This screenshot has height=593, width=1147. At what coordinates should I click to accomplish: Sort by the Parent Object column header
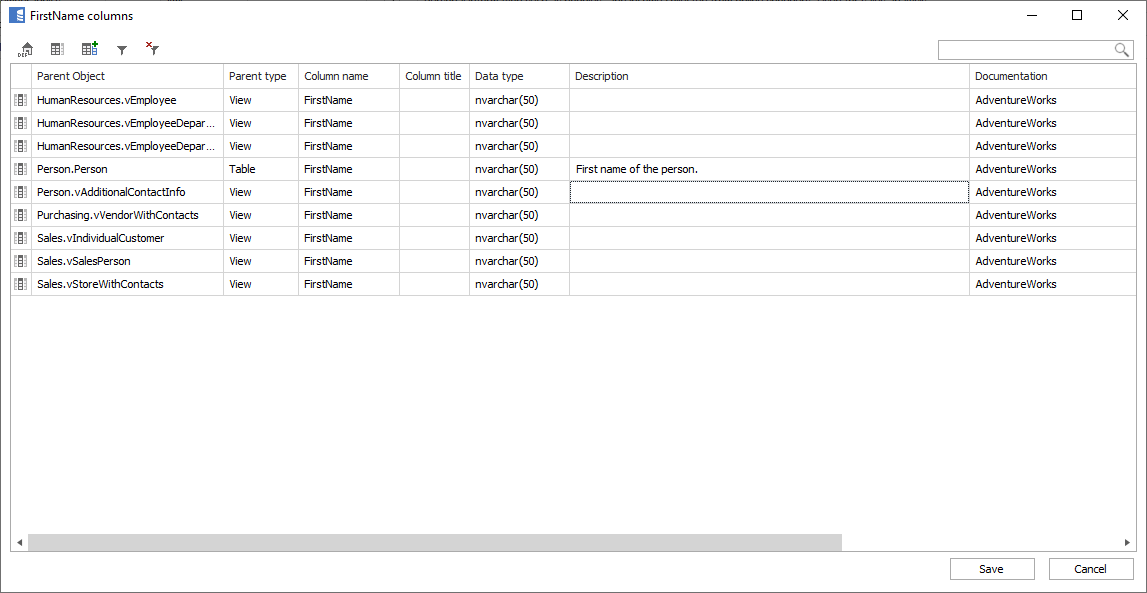coord(128,76)
